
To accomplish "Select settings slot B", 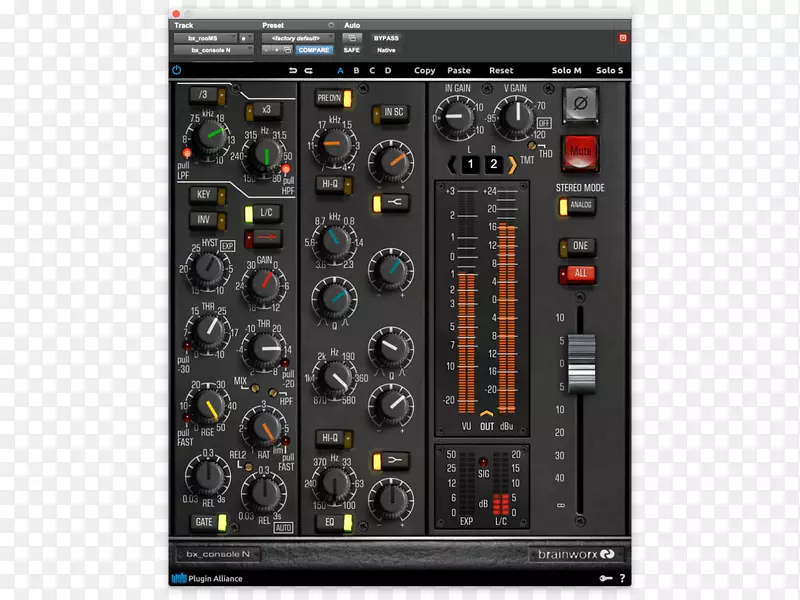I will click(356, 71).
